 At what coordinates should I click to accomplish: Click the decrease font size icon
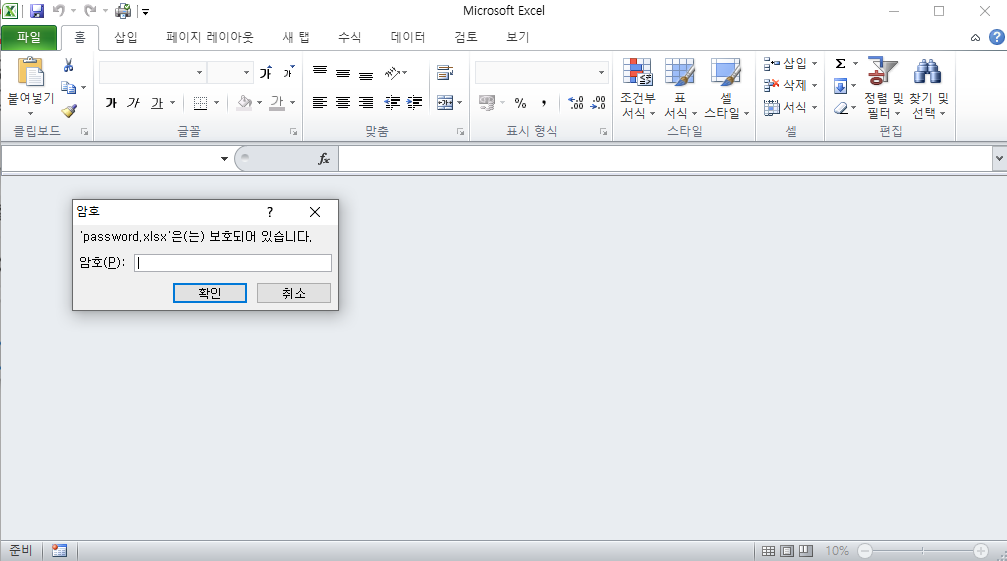tap(289, 73)
